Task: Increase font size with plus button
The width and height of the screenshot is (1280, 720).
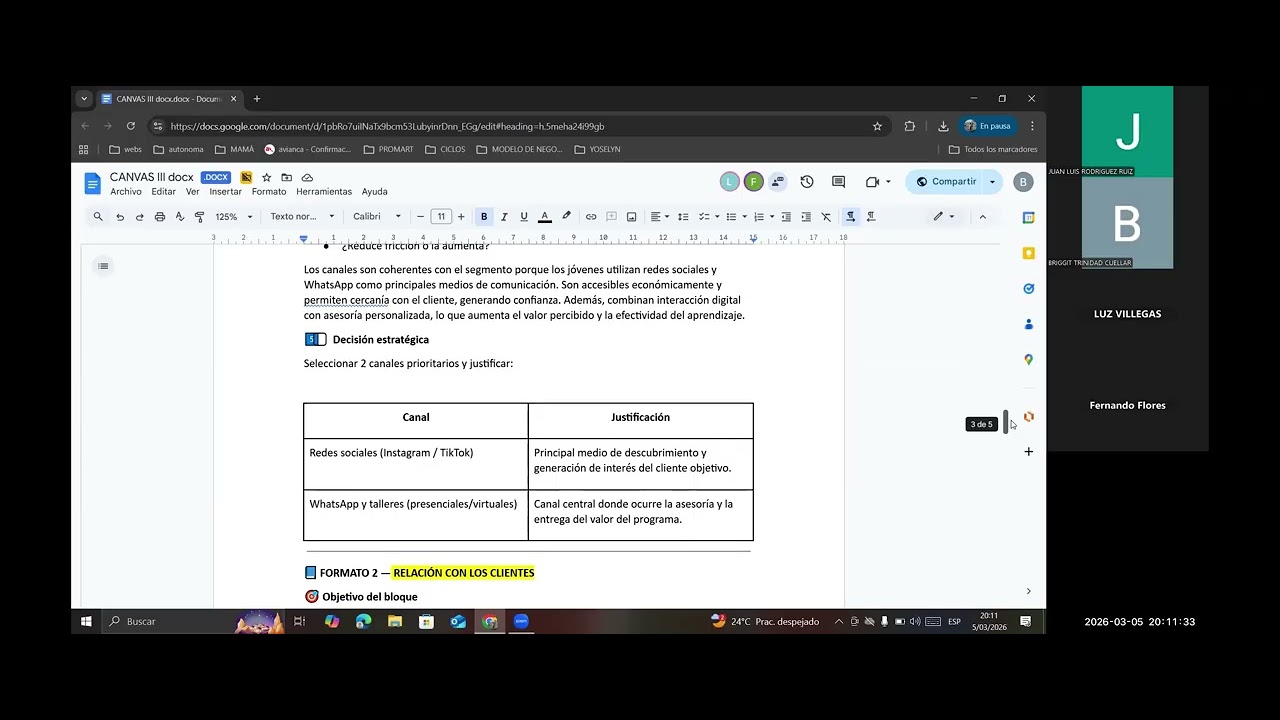Action: (461, 217)
